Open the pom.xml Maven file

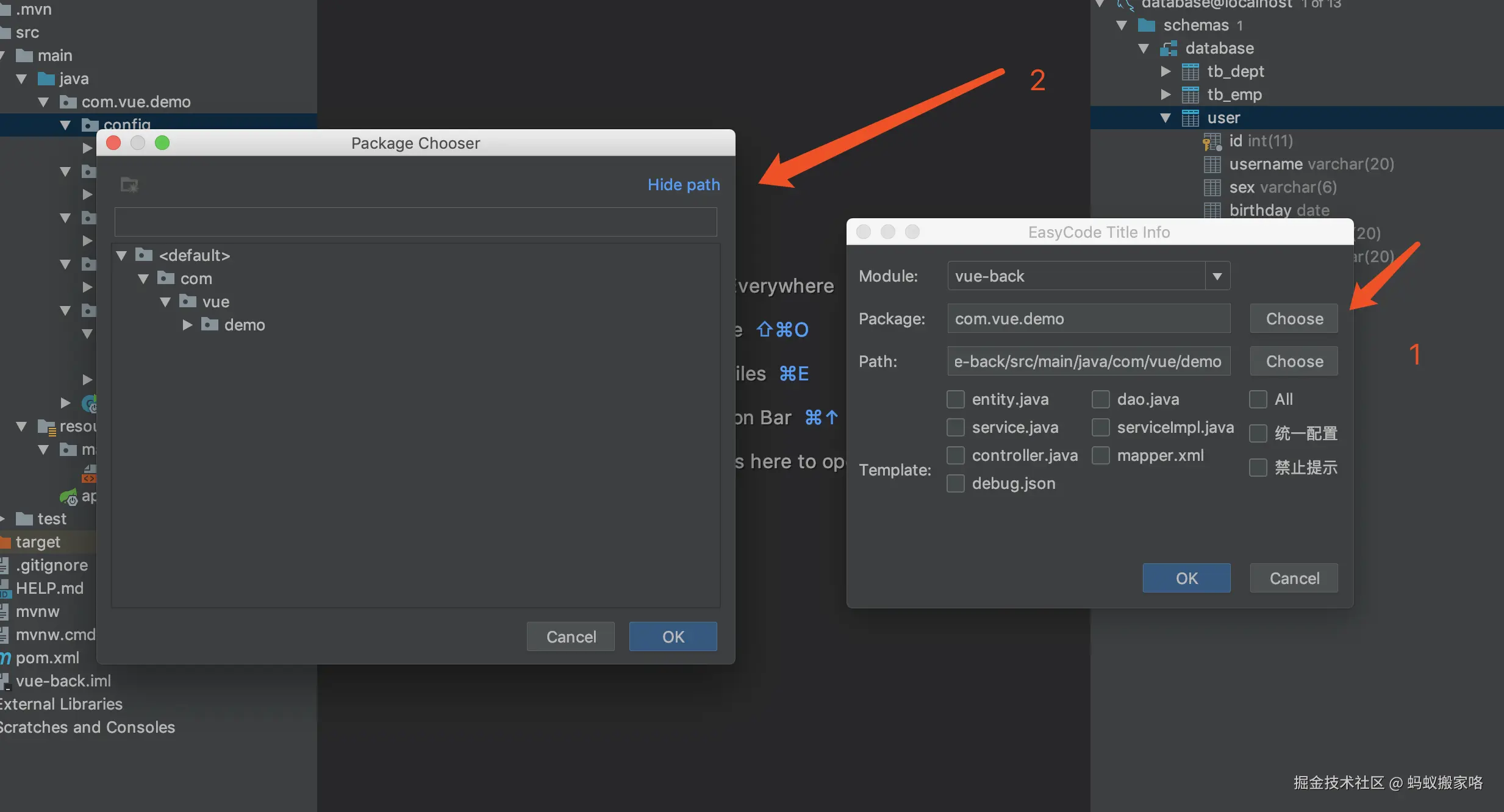coord(47,658)
